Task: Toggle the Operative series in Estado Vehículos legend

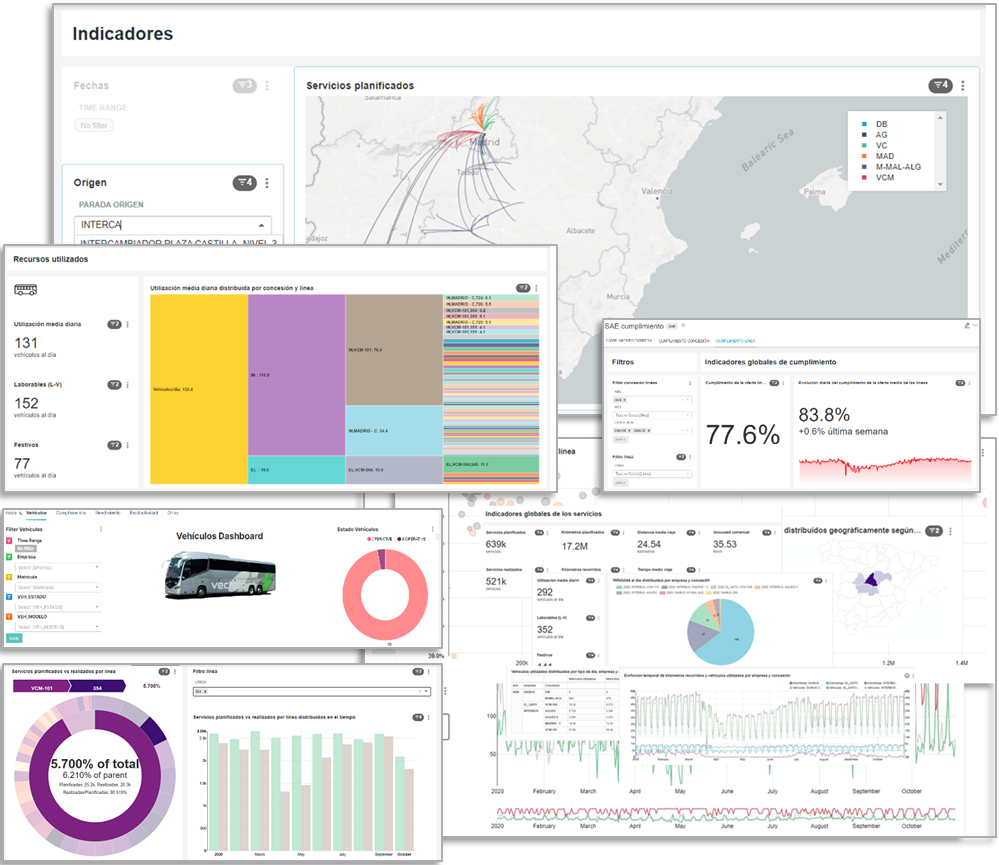Action: click(380, 539)
